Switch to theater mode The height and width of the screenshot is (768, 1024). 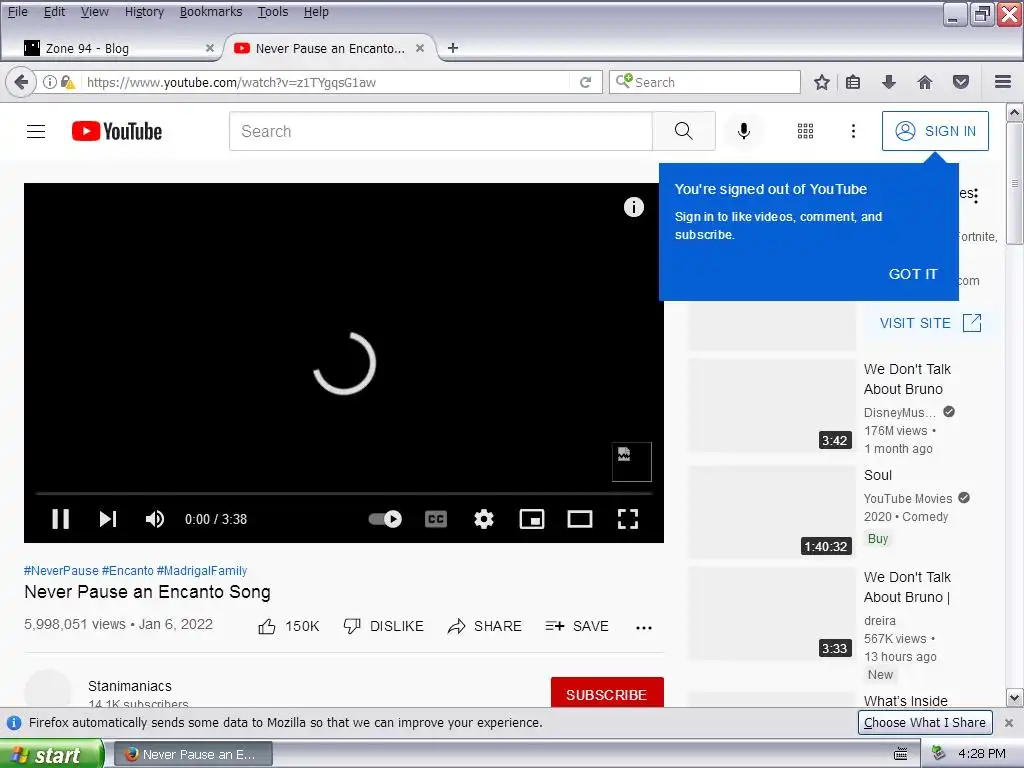click(580, 519)
